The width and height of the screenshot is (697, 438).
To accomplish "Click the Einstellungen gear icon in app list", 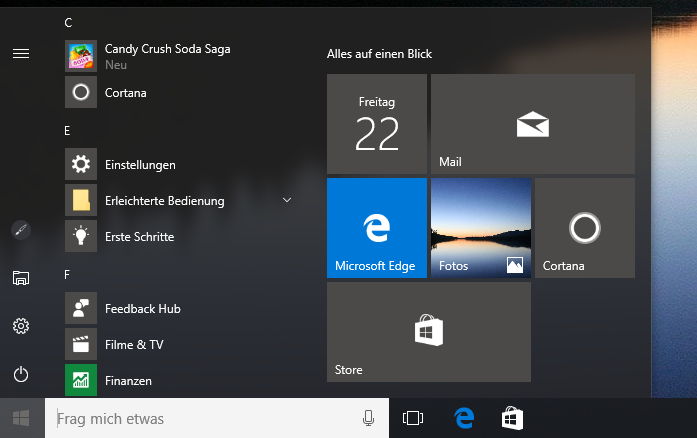I will coord(81,164).
